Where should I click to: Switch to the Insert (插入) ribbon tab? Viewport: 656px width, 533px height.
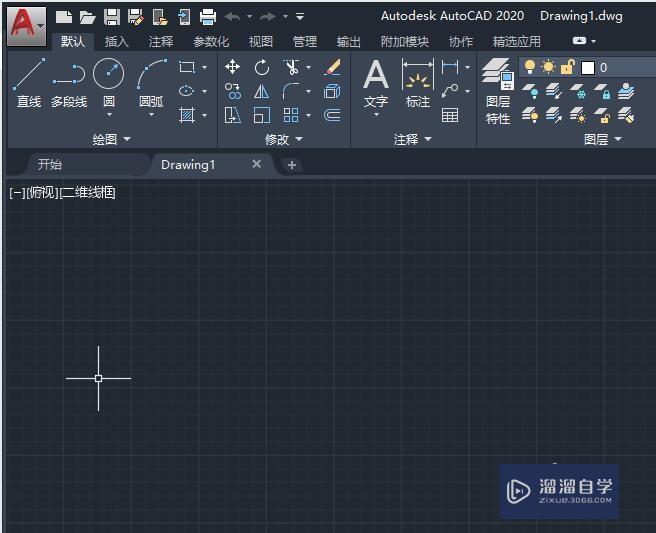(116, 41)
